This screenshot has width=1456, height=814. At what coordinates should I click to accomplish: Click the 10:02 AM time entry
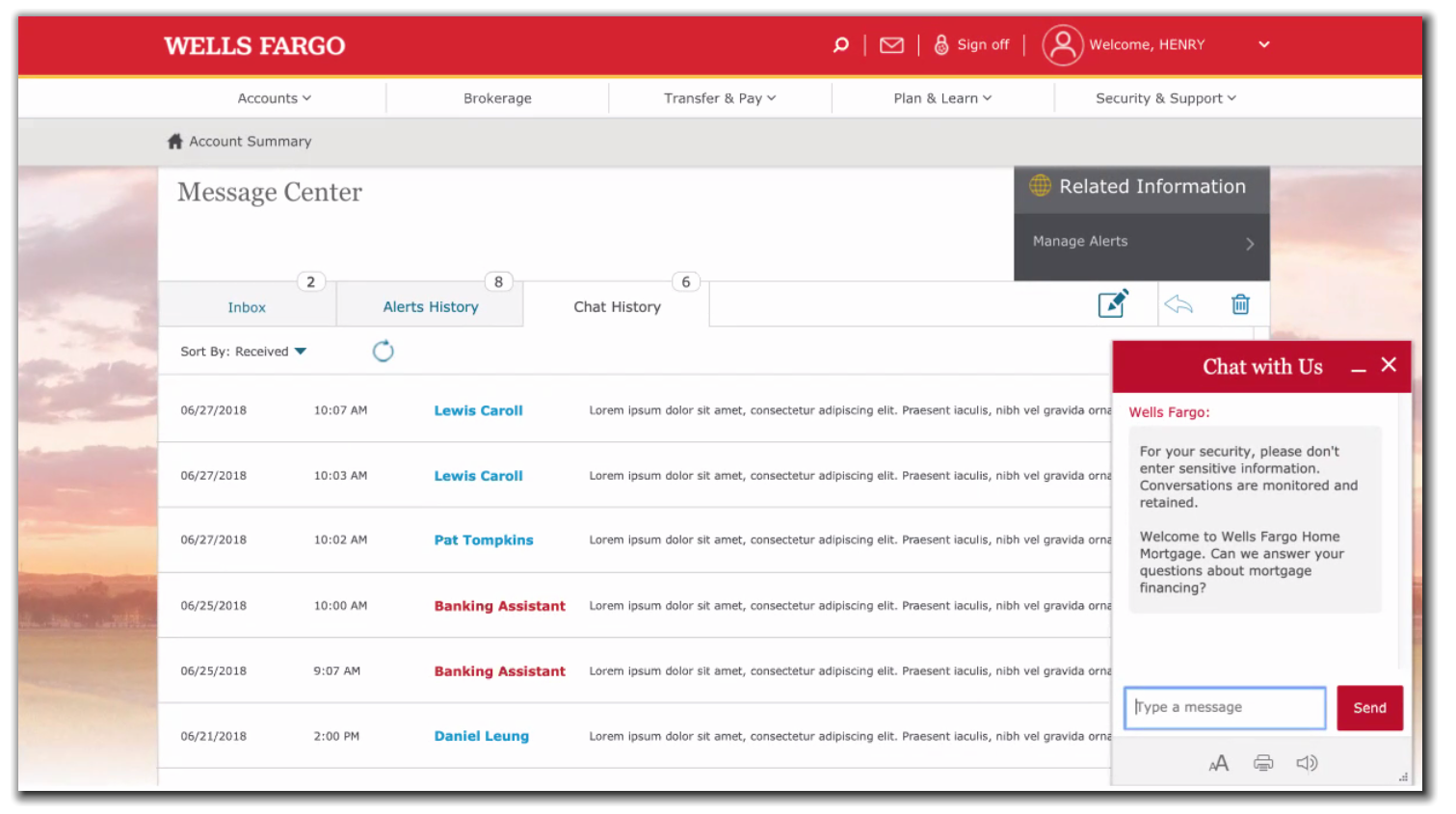[340, 540]
